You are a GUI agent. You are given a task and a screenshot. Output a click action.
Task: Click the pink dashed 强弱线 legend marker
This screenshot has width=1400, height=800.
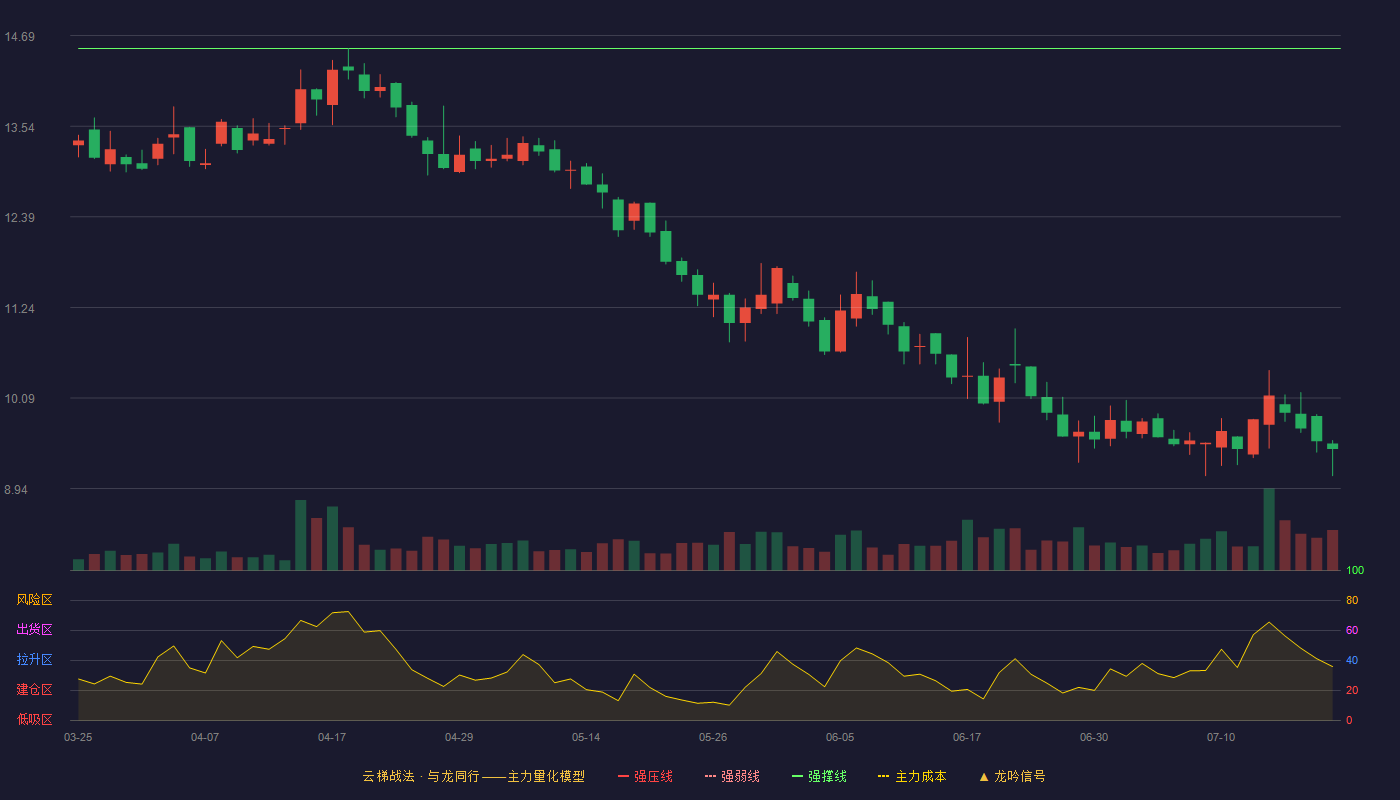click(710, 776)
